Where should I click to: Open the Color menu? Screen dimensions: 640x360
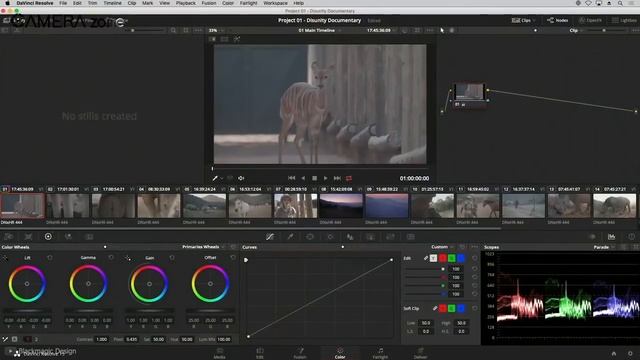pyautogui.click(x=228, y=3)
